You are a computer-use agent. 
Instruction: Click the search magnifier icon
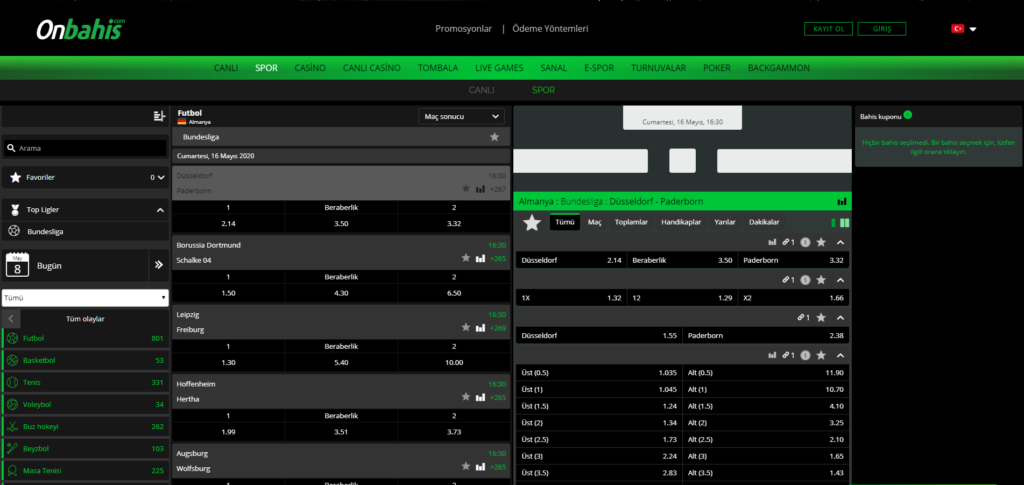pos(11,148)
